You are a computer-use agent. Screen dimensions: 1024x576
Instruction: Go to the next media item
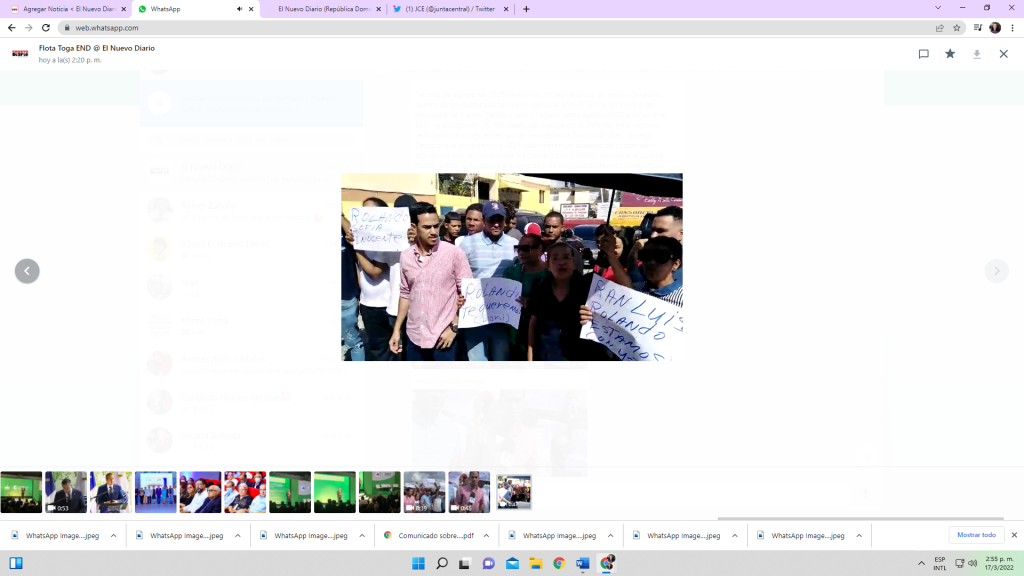coord(996,271)
